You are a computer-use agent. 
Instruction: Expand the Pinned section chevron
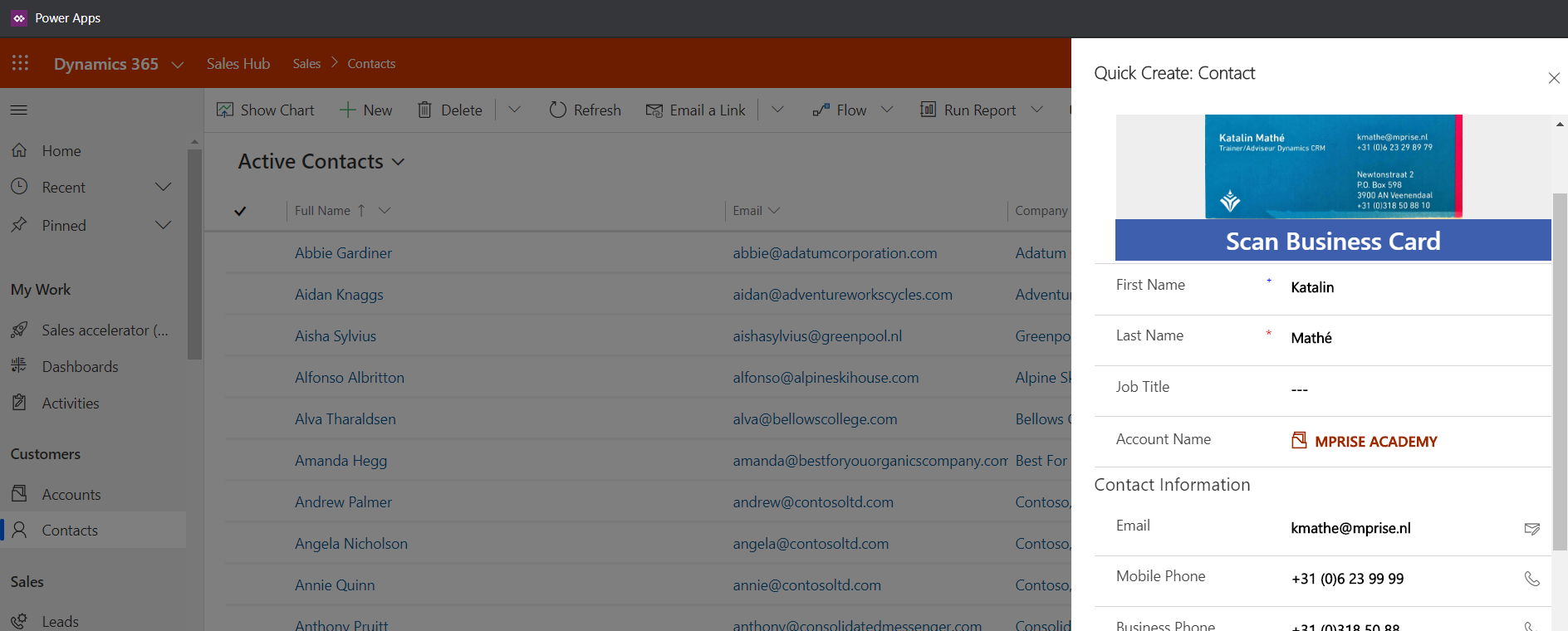[164, 225]
